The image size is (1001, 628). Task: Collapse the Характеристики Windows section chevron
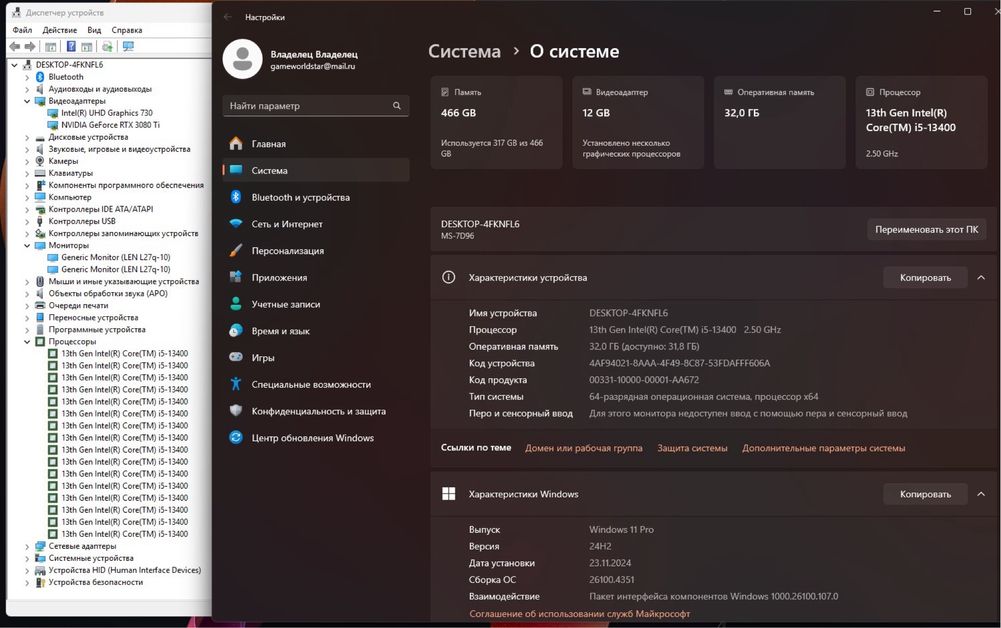pyautogui.click(x=981, y=494)
